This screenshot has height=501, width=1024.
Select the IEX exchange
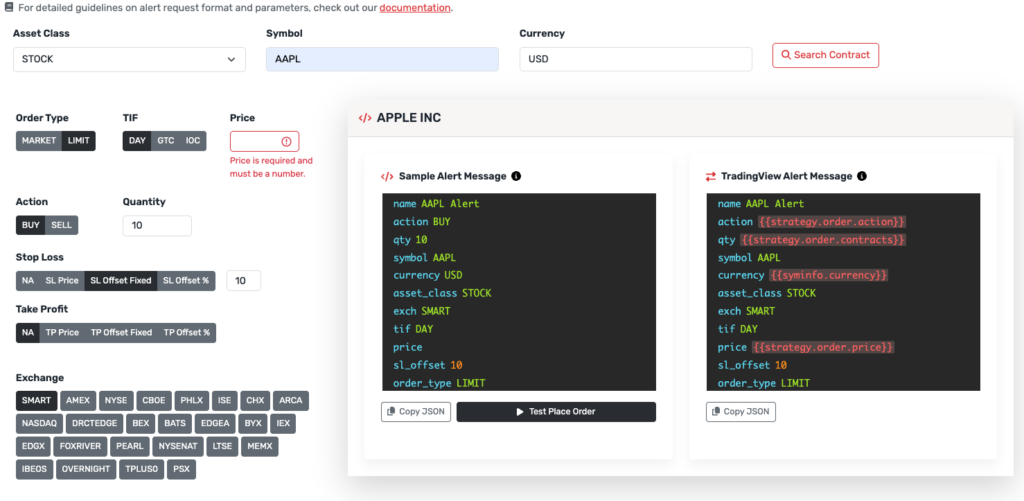click(x=283, y=423)
